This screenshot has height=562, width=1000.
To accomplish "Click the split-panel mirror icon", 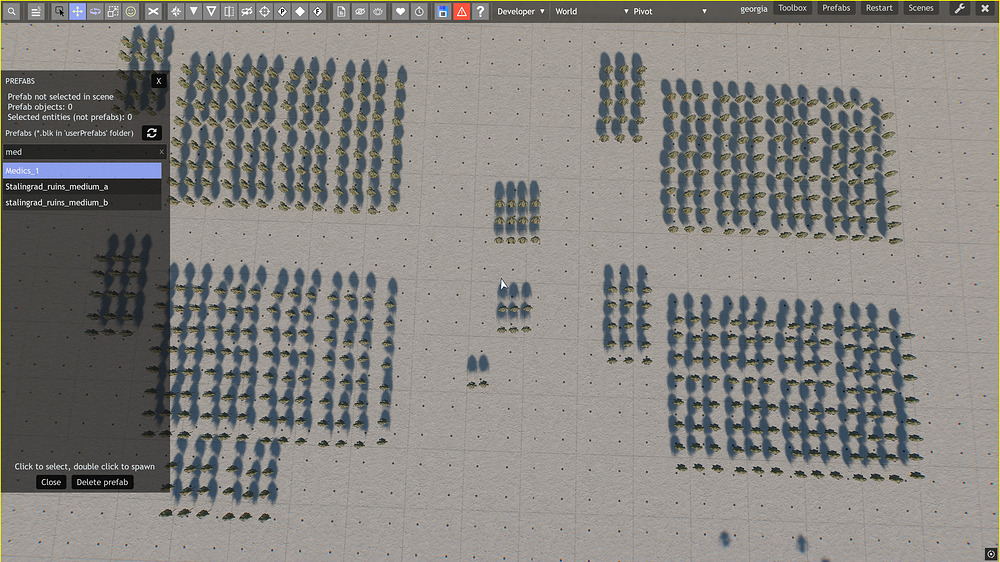I will click(229, 11).
